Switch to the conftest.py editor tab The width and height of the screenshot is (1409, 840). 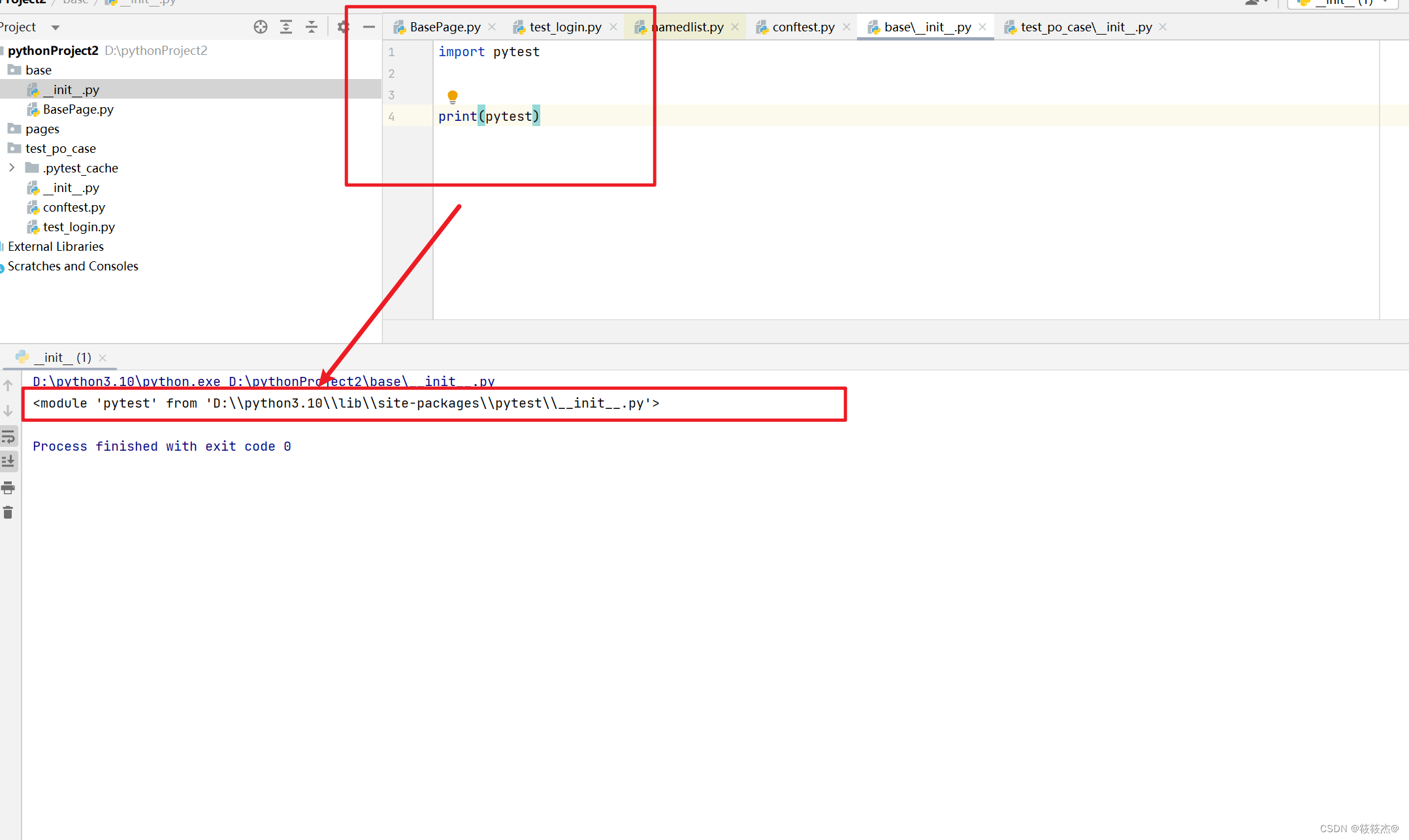[x=803, y=27]
